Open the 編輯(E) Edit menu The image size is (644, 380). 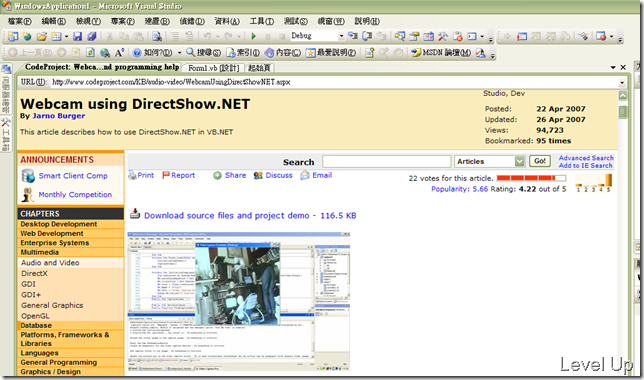pos(53,21)
